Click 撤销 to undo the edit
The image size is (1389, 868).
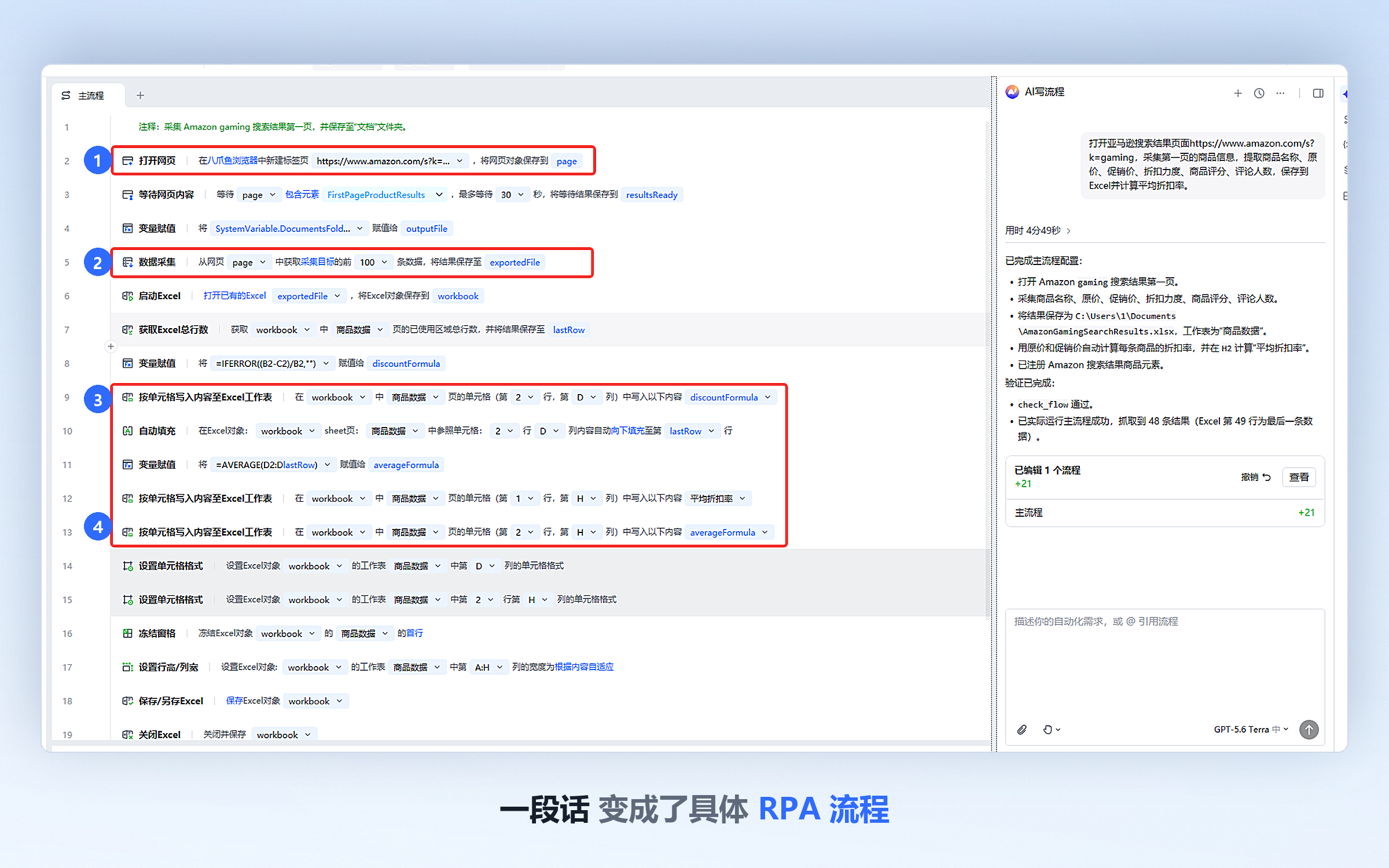[1255, 477]
